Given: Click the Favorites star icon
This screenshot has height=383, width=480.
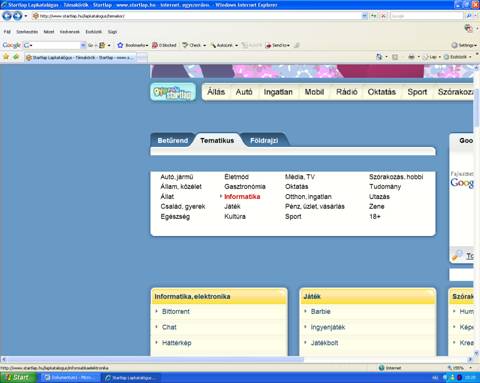Looking at the screenshot, I should coord(6,57).
